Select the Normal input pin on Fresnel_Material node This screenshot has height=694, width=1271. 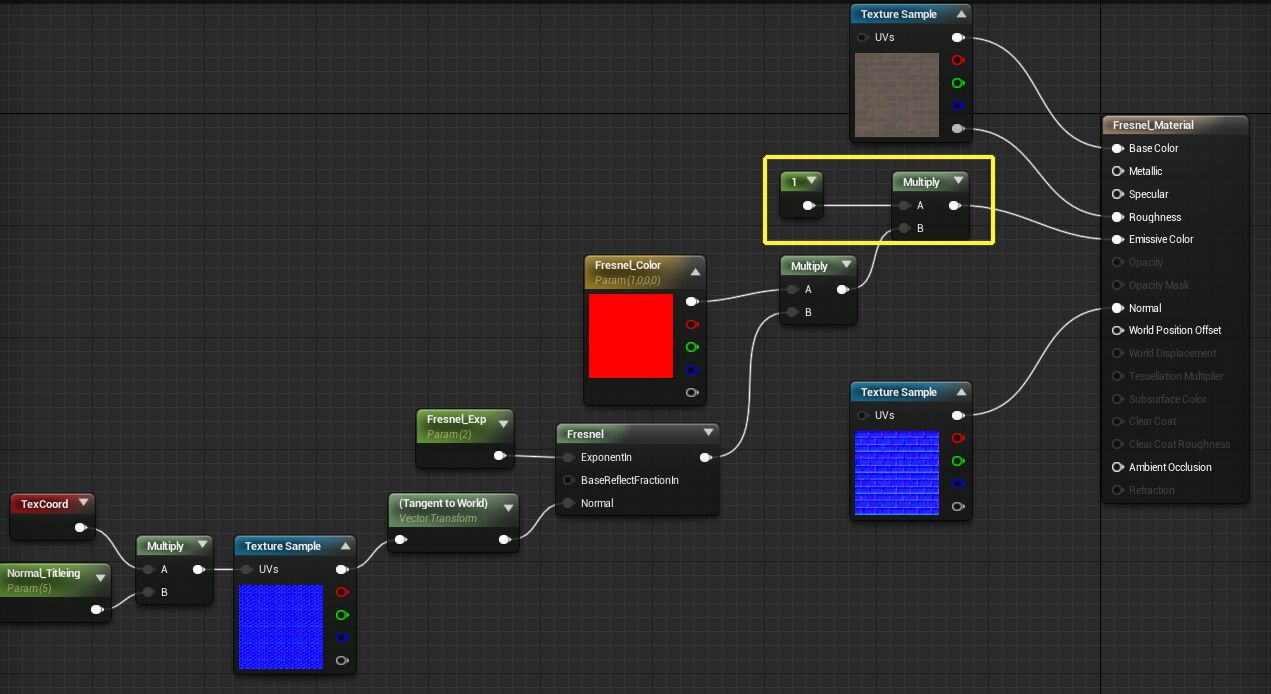coord(1117,308)
